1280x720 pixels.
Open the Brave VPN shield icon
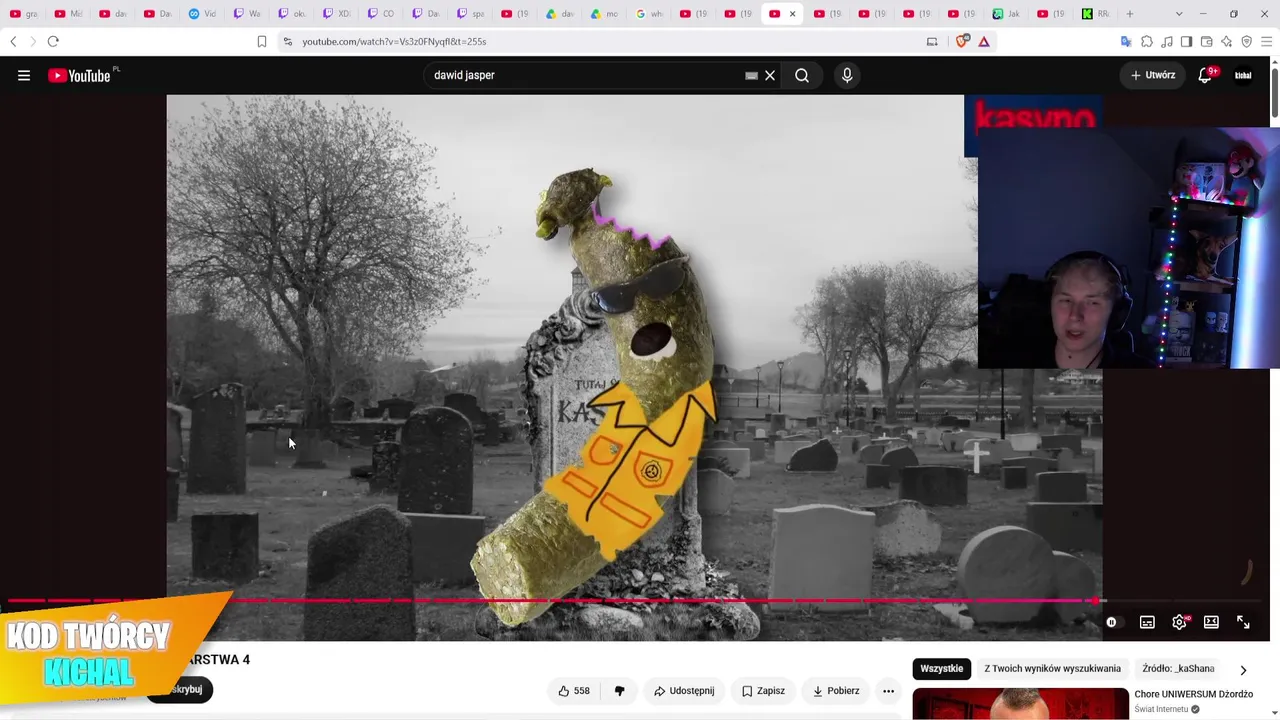(1247, 41)
